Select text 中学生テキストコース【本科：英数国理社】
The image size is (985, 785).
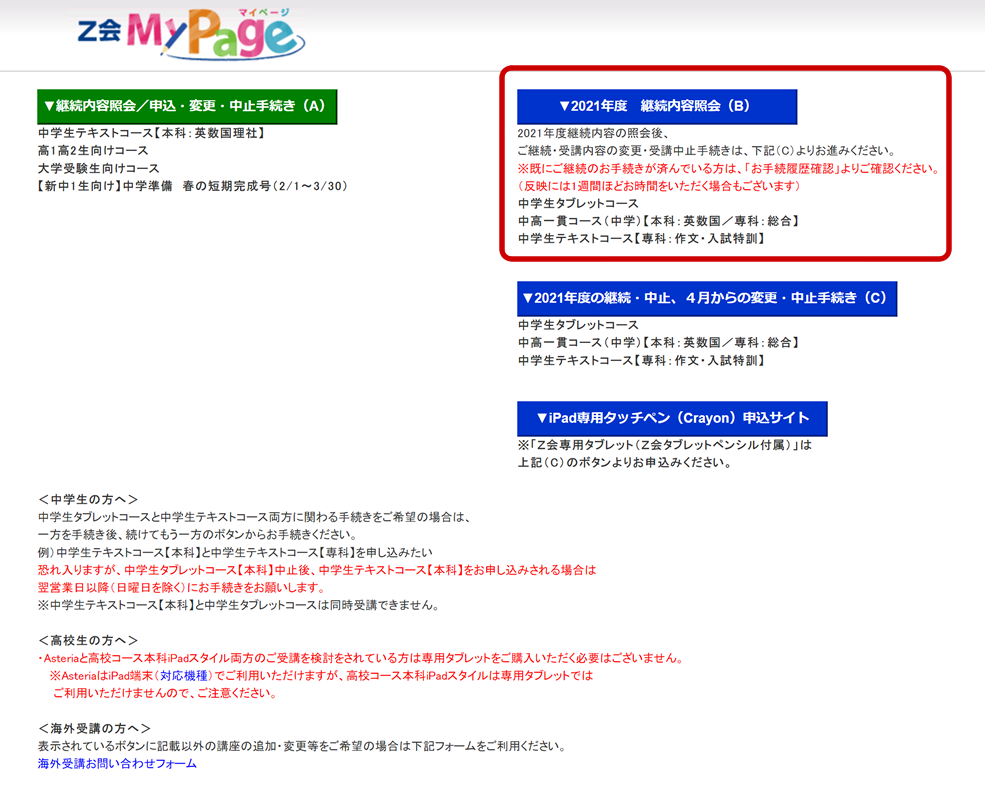(x=152, y=133)
